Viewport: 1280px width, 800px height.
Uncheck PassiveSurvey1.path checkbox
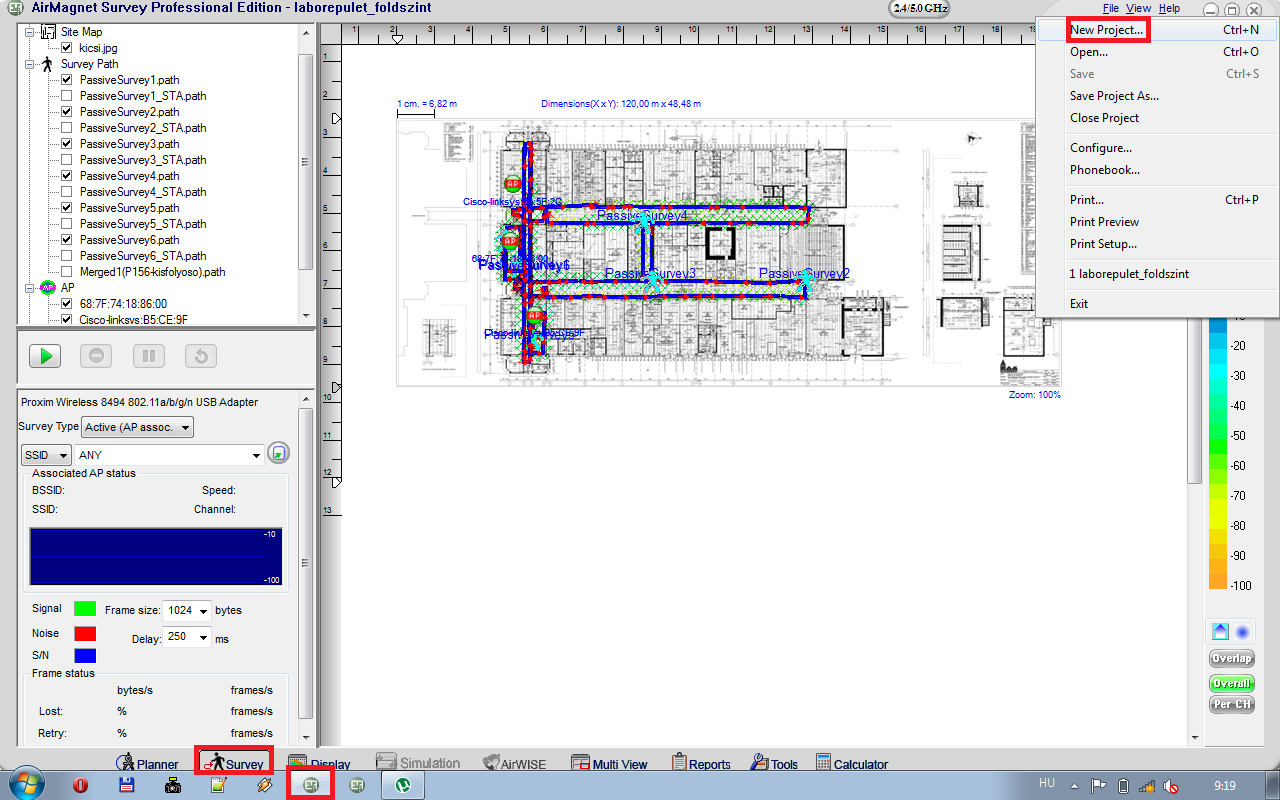pyautogui.click(x=67, y=80)
